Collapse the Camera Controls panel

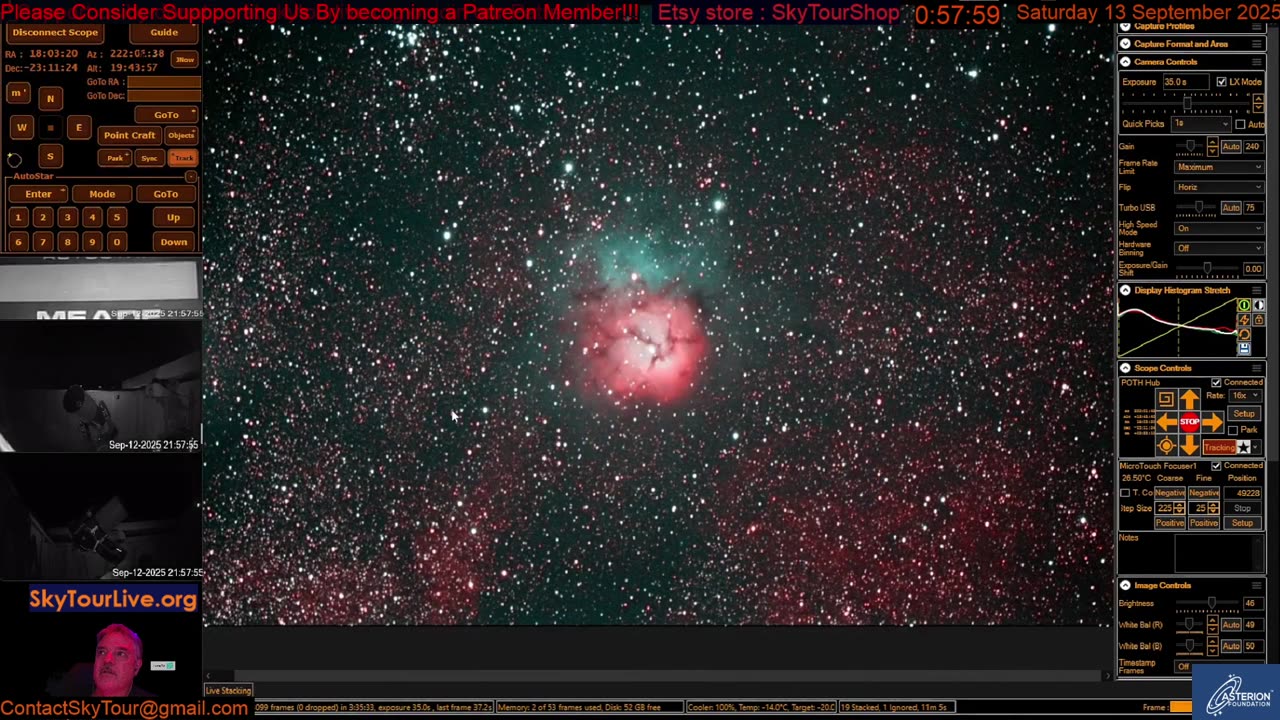click(1125, 62)
